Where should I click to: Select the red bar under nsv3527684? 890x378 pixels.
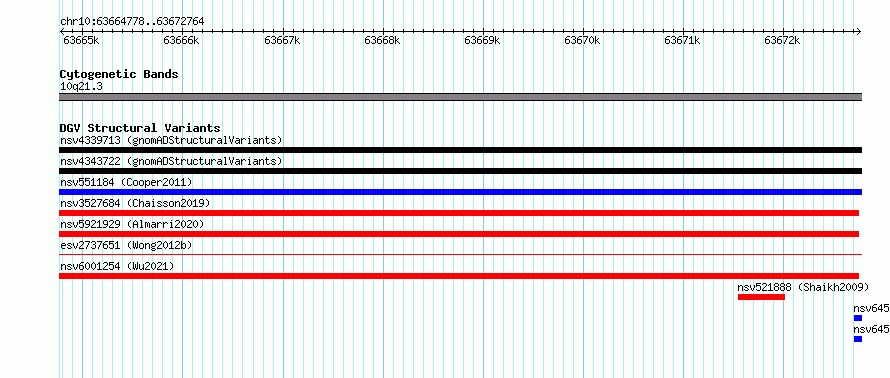pyautogui.click(x=459, y=213)
